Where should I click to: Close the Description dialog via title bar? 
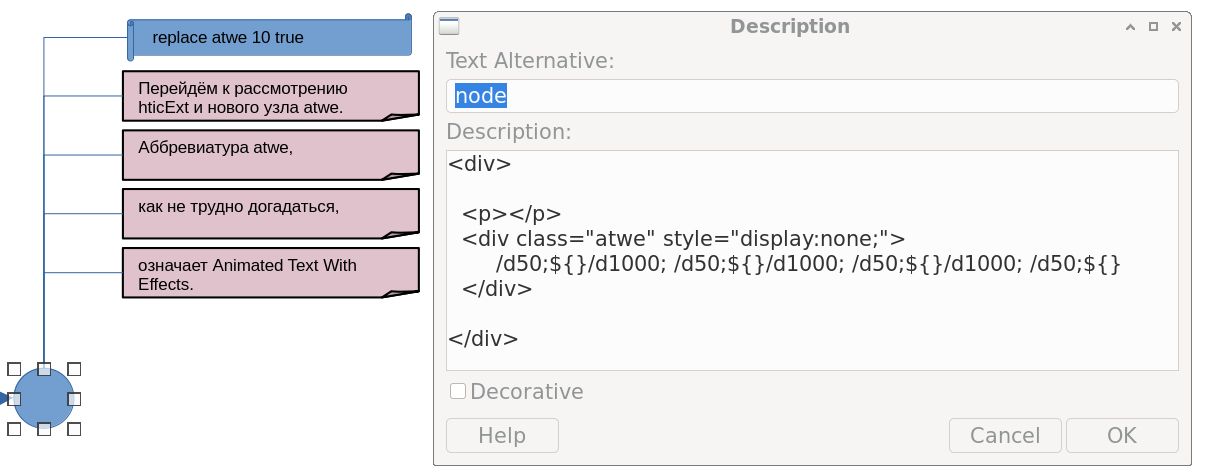1176,27
